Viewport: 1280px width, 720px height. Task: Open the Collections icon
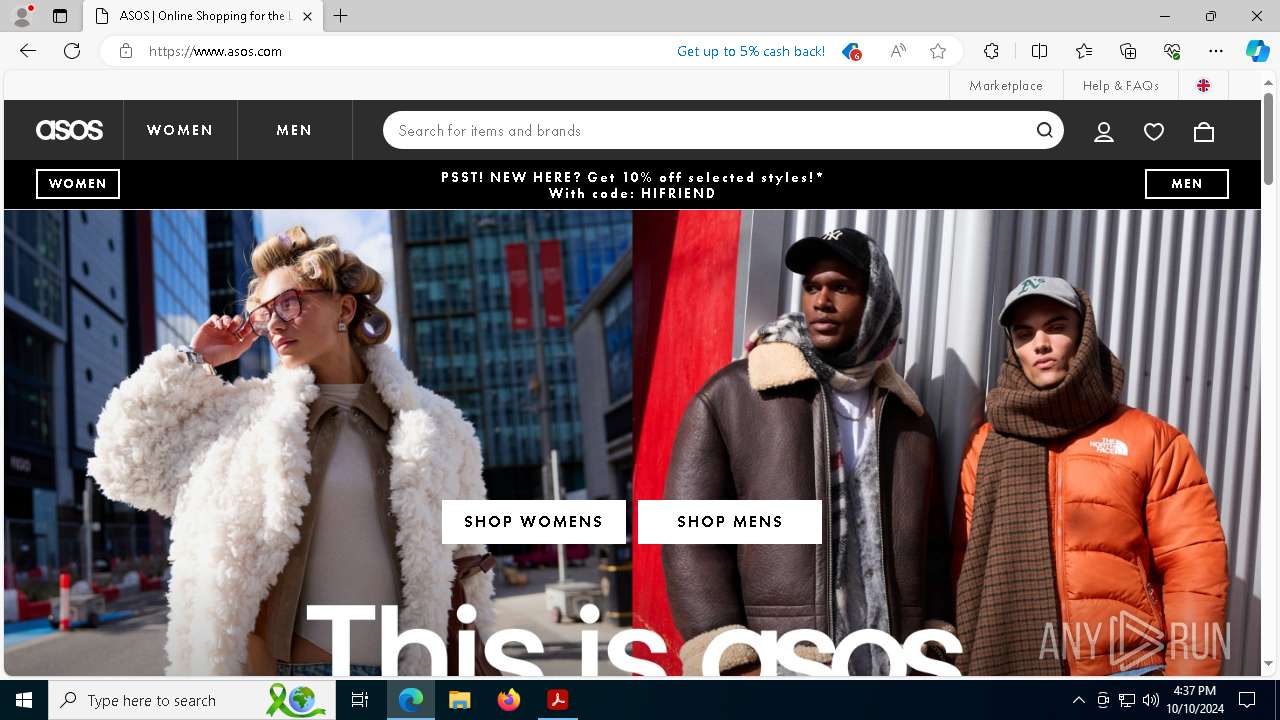point(1128,51)
